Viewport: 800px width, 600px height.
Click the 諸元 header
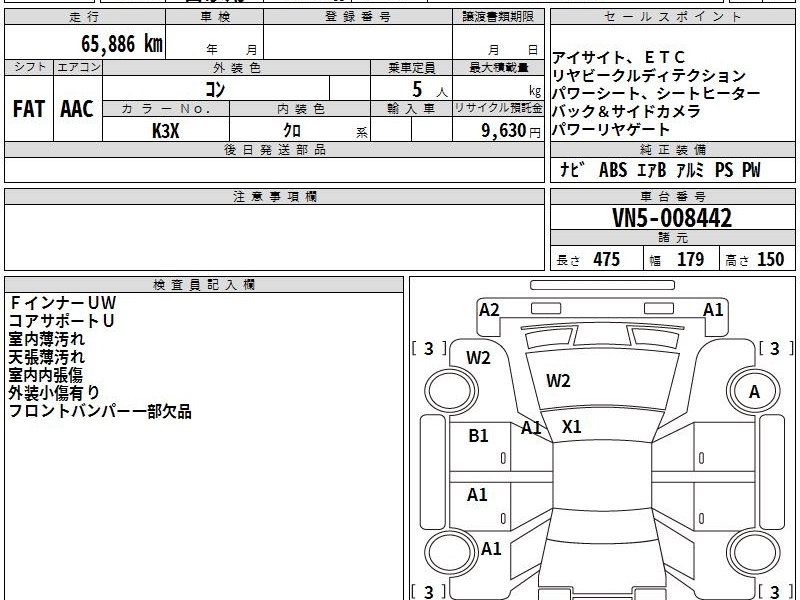point(672,237)
